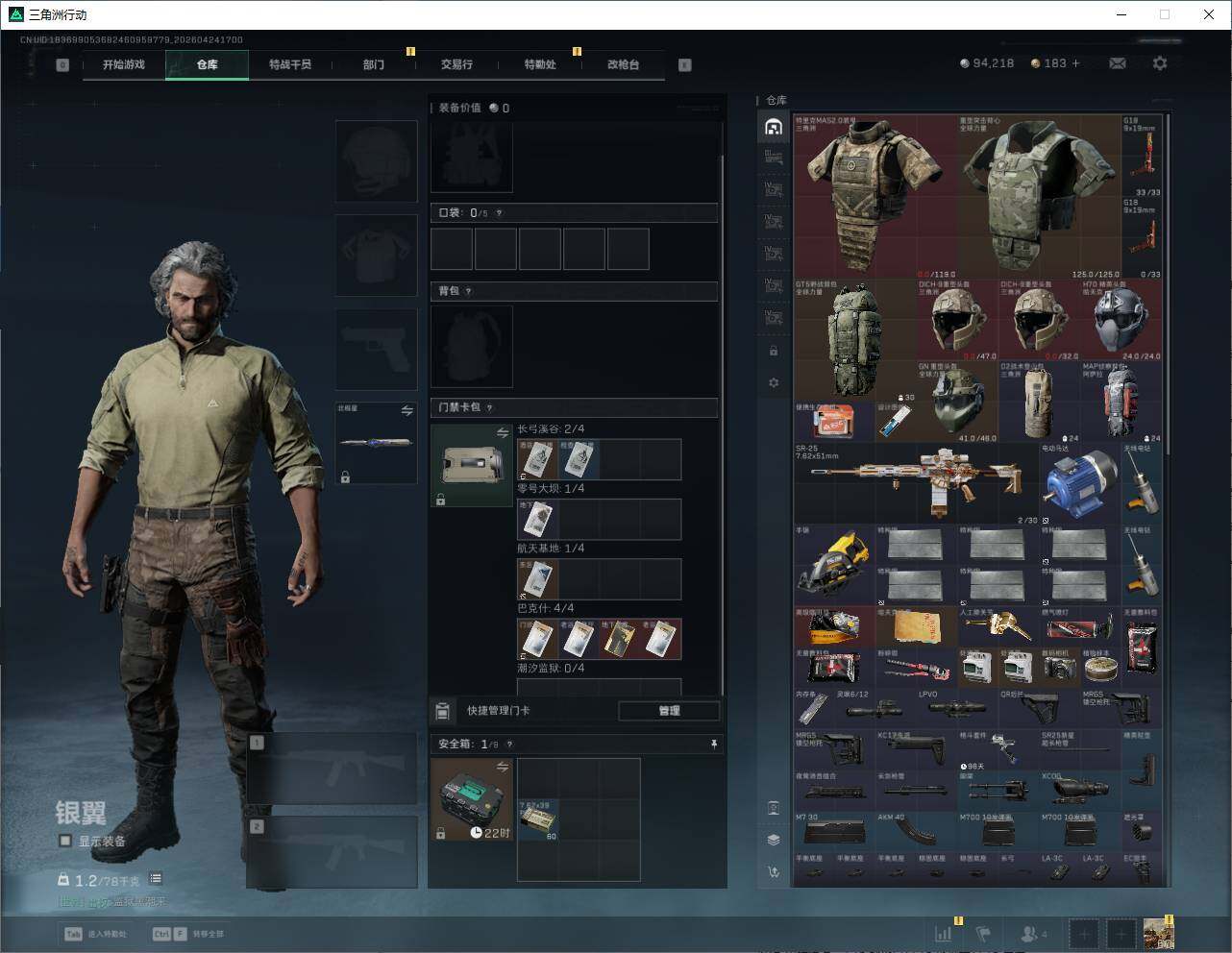This screenshot has width=1232, height=953.
Task: Open the 改枪台 tab
Action: 623,64
